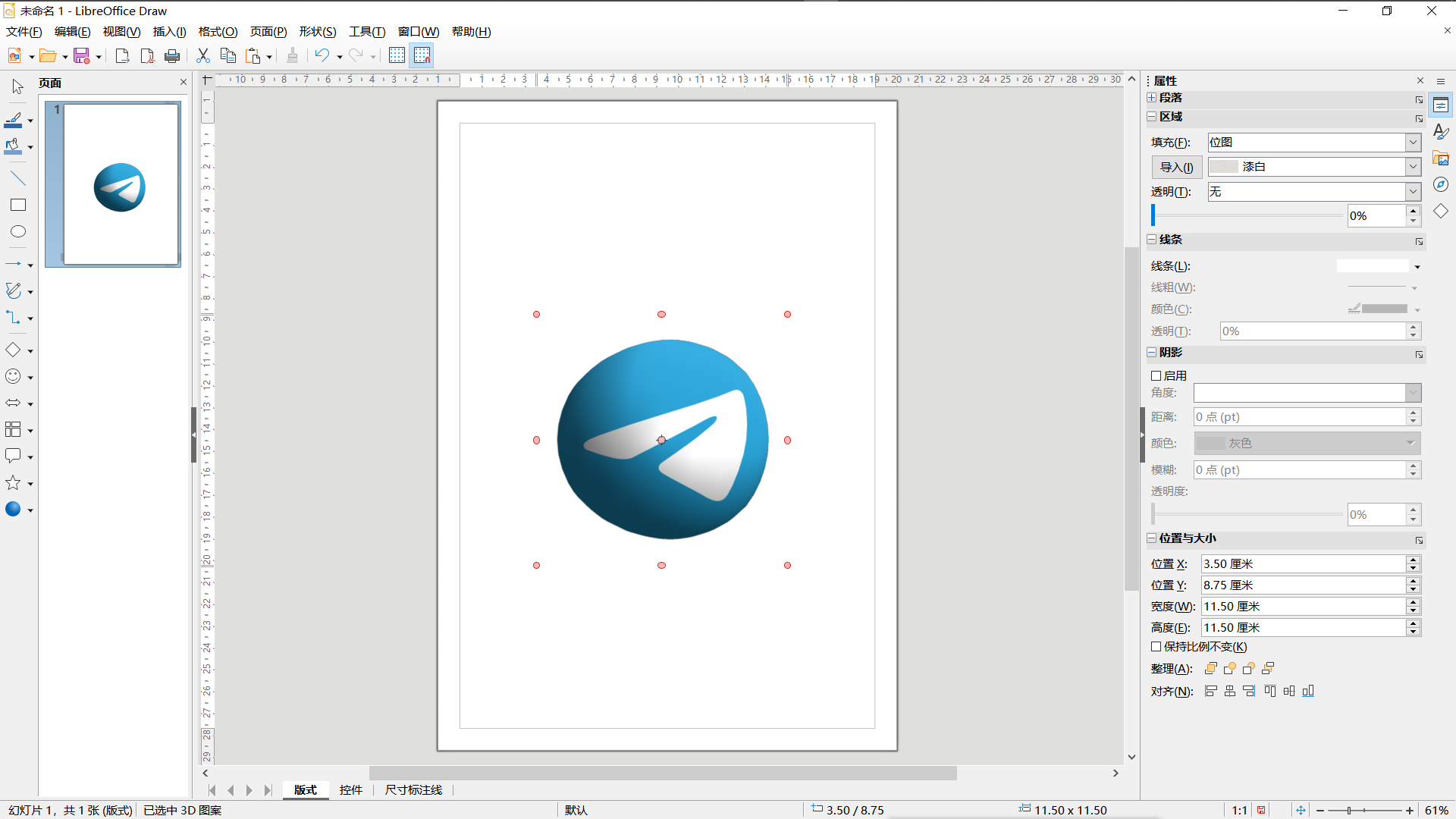Select the stars and banners tool

[13, 482]
